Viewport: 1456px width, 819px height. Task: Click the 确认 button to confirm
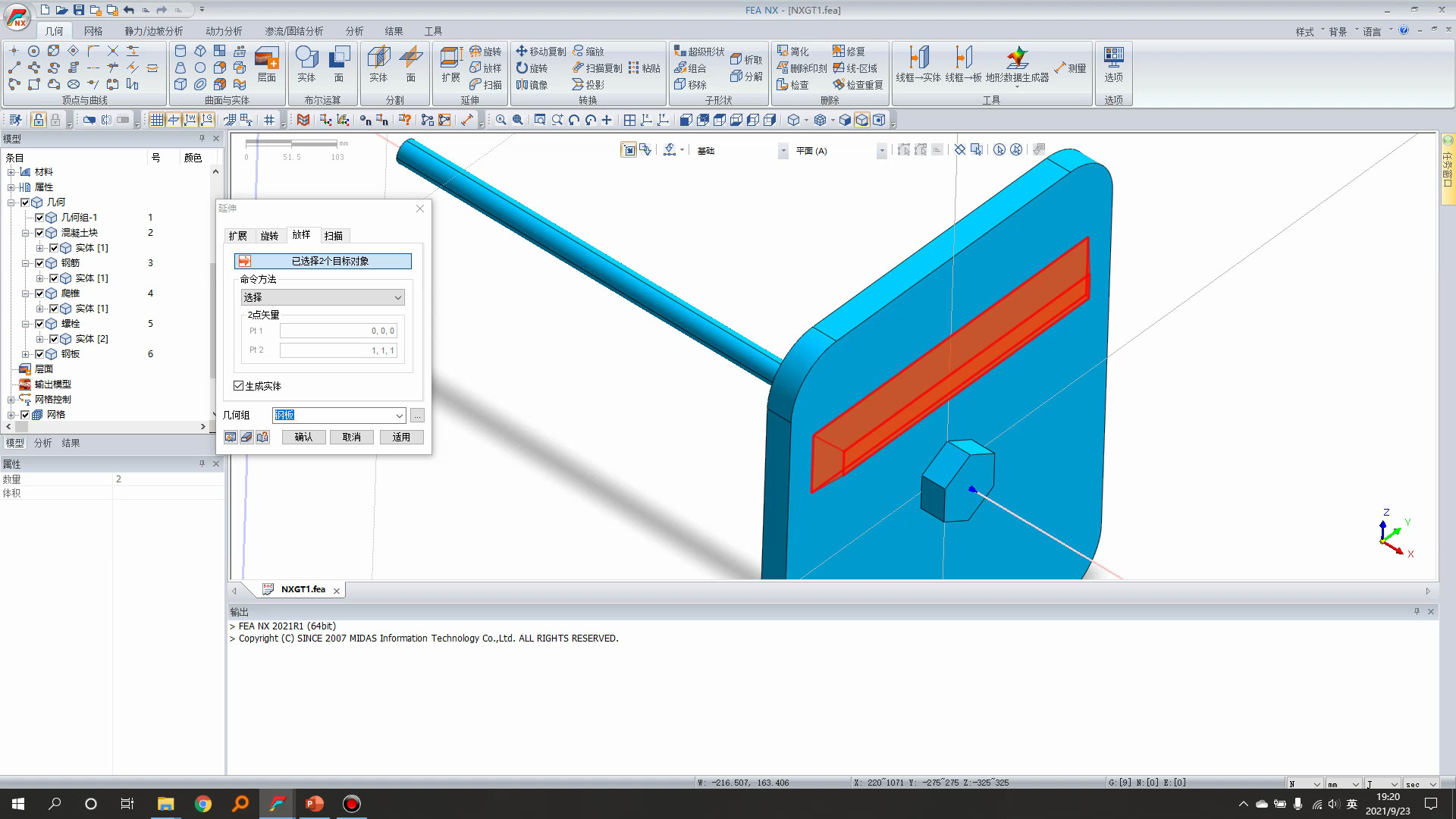(303, 437)
